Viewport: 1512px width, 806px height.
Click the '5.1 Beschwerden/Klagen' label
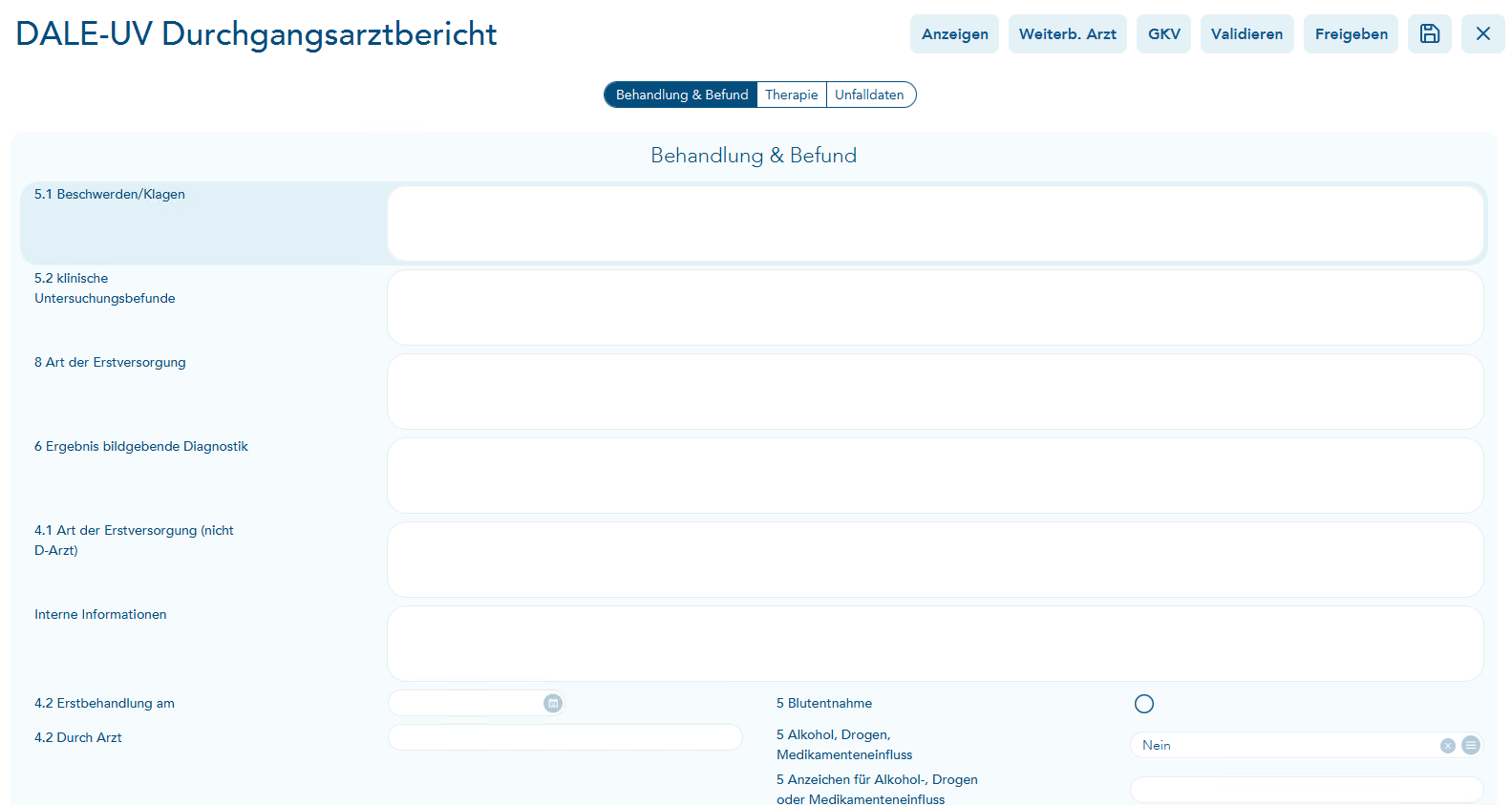pos(110,195)
